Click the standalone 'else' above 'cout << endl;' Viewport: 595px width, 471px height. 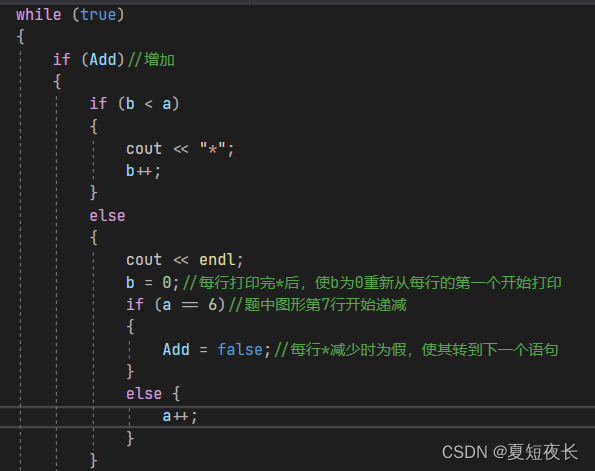(x=107, y=216)
